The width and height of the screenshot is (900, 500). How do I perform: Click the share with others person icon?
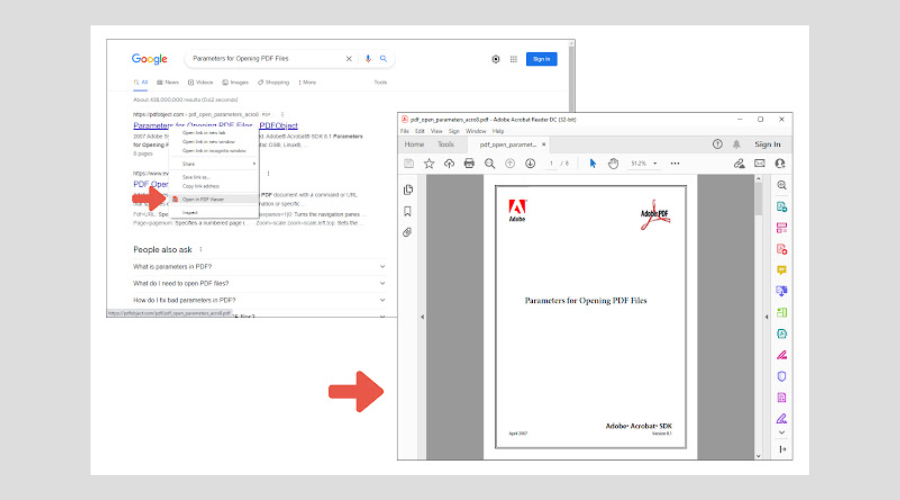pos(779,164)
